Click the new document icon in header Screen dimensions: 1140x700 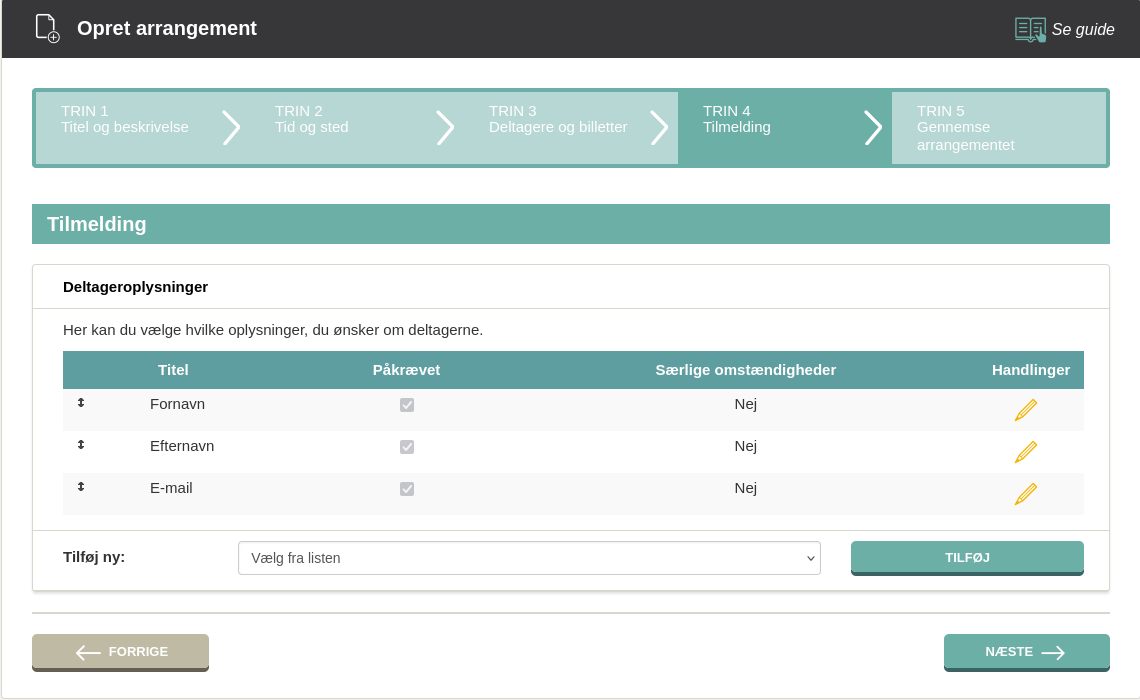pyautogui.click(x=47, y=28)
